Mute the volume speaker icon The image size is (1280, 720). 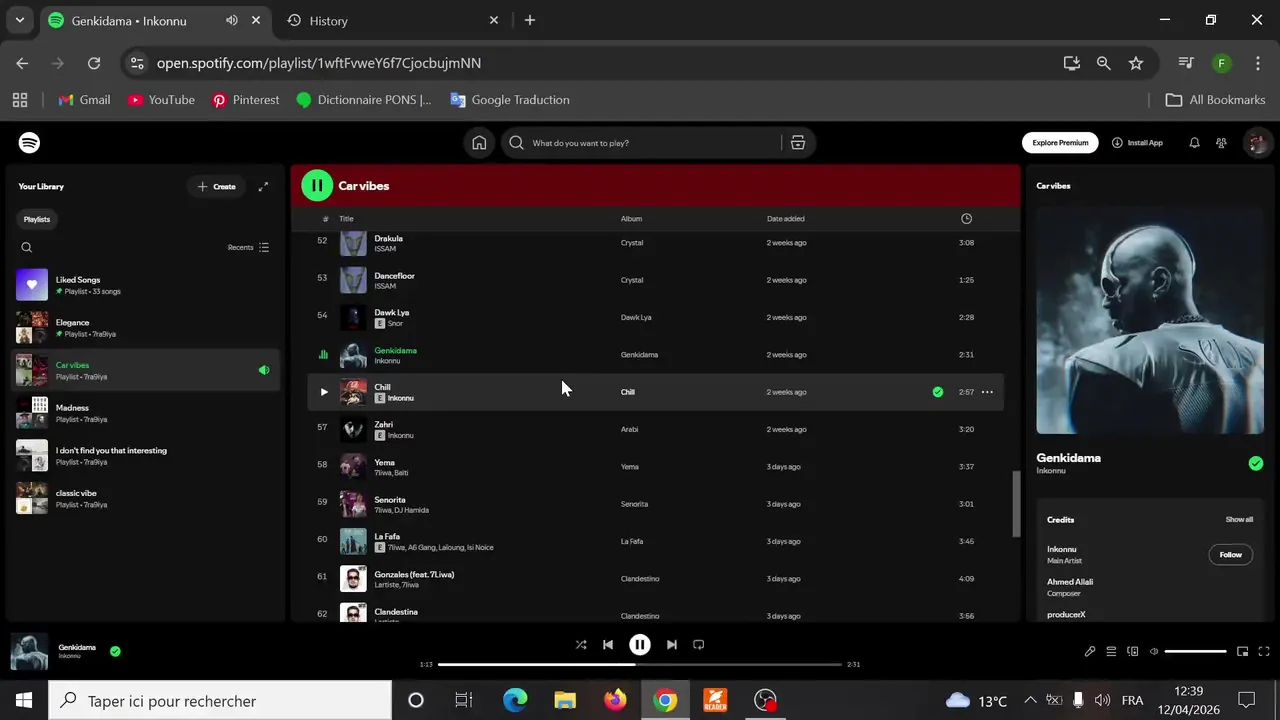1154,651
